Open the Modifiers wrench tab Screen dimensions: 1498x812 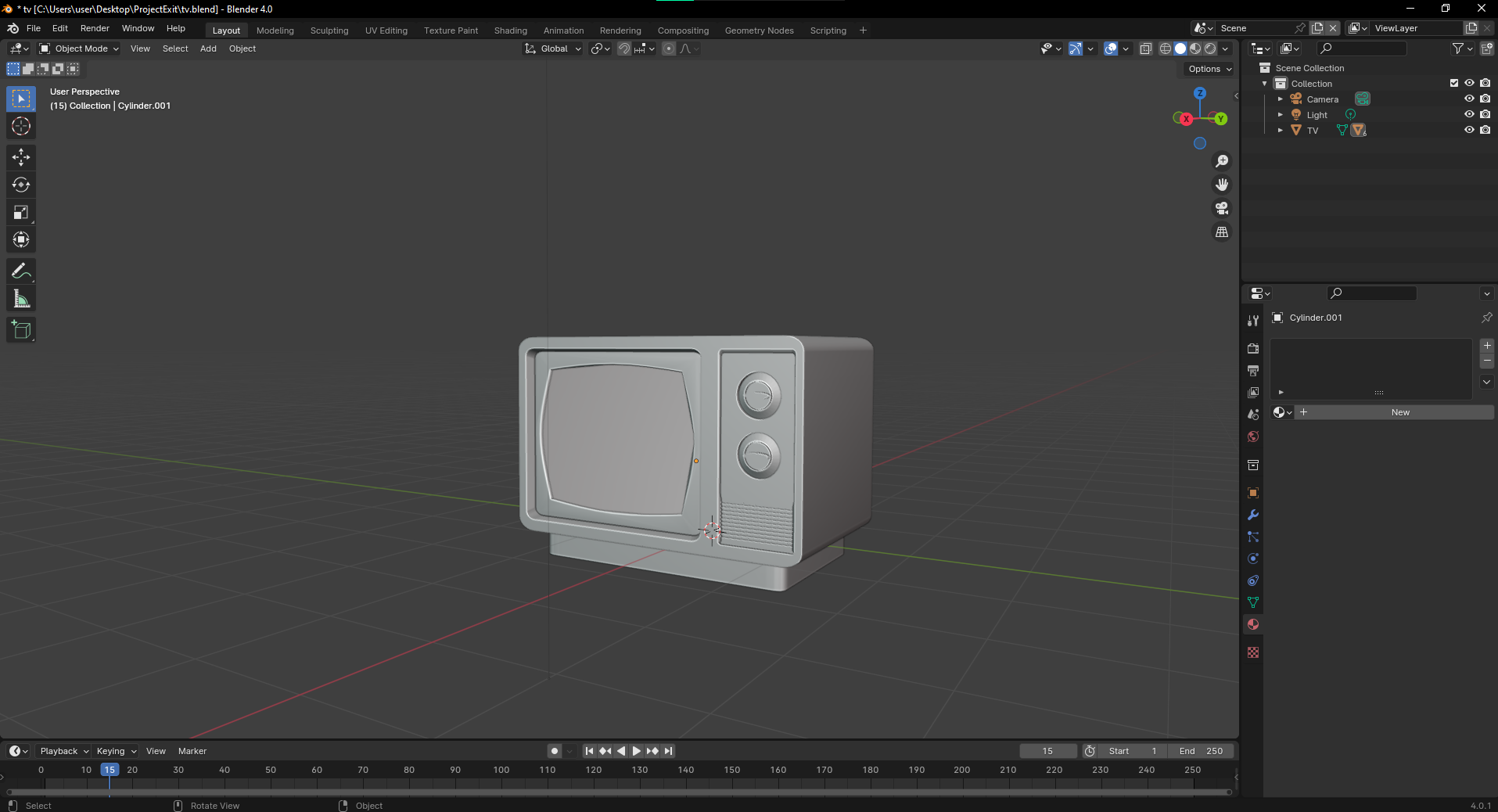point(1253,515)
